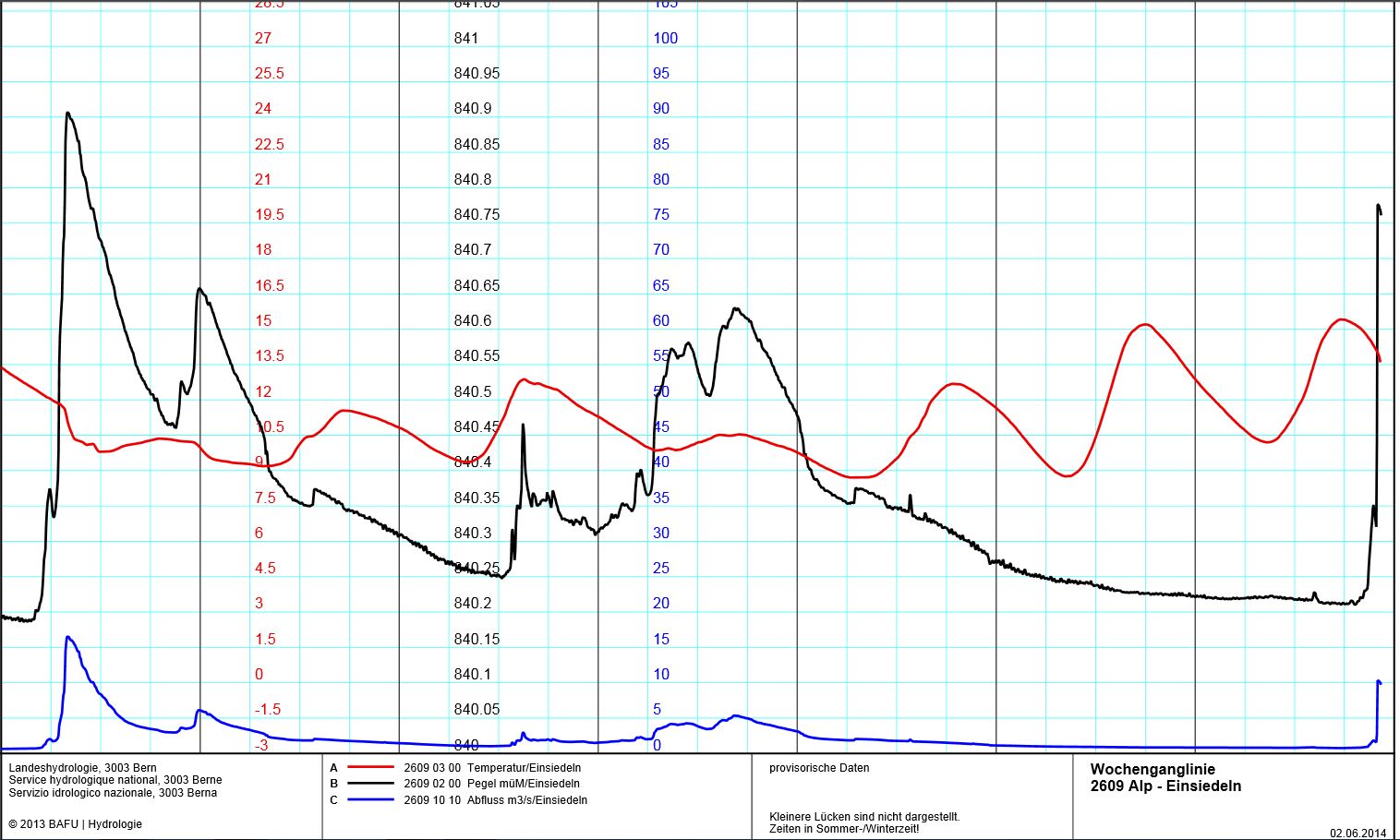
Task: Click the blue 100 discharge axis label
Action: 665,38
